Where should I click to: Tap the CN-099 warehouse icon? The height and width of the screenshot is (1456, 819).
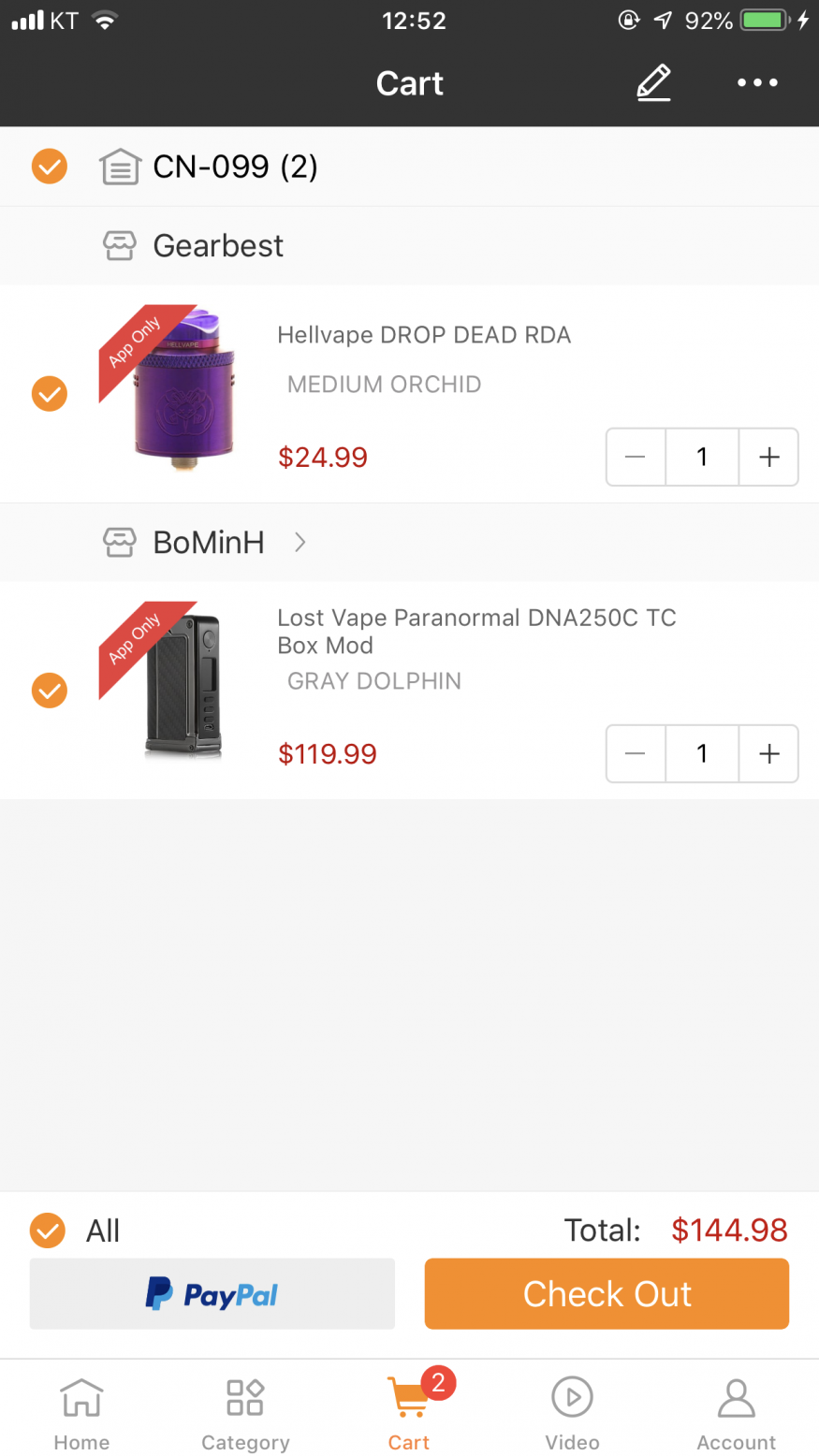tap(120, 167)
